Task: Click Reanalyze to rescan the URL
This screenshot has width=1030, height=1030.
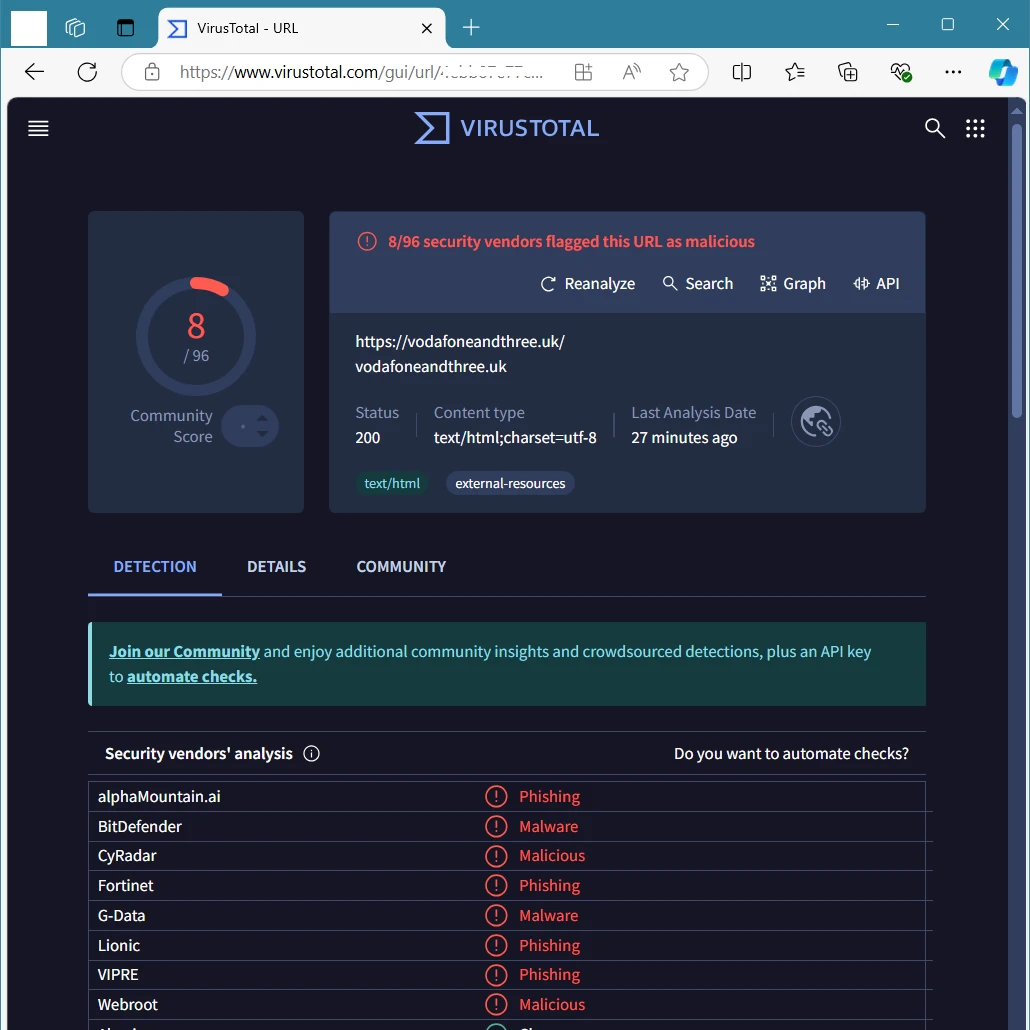Action: tap(588, 284)
